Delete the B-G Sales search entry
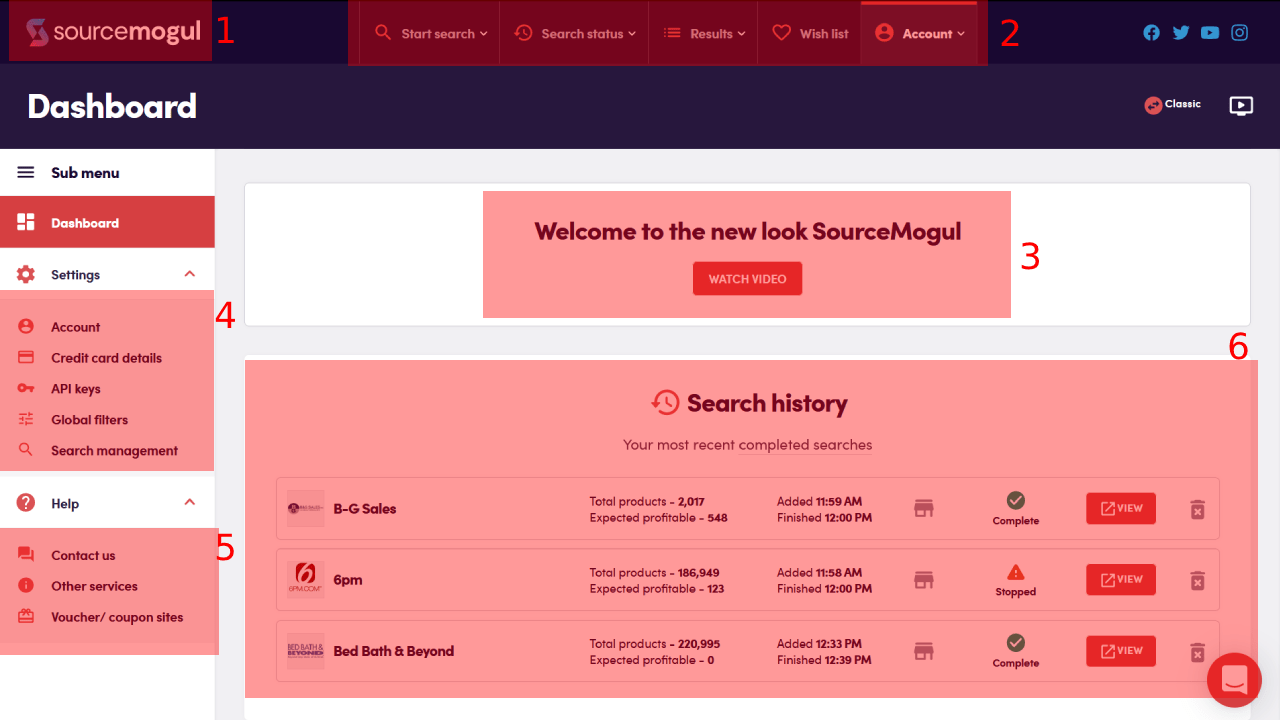Image resolution: width=1280 pixels, height=720 pixels. pos(1197,509)
